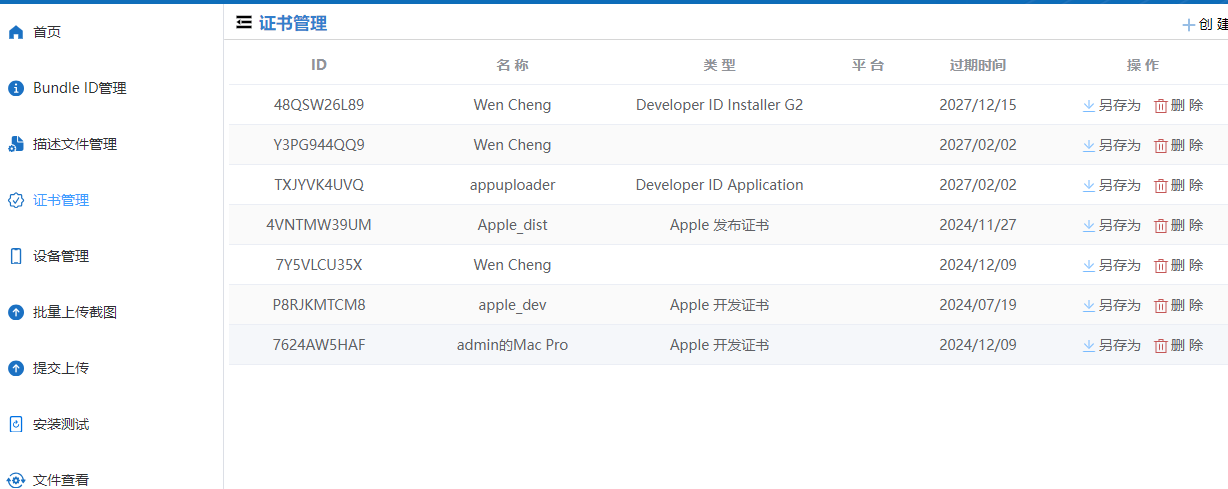Viewport: 1228px width, 489px height.
Task: Click the 过期时间 column header
Action: (x=978, y=65)
